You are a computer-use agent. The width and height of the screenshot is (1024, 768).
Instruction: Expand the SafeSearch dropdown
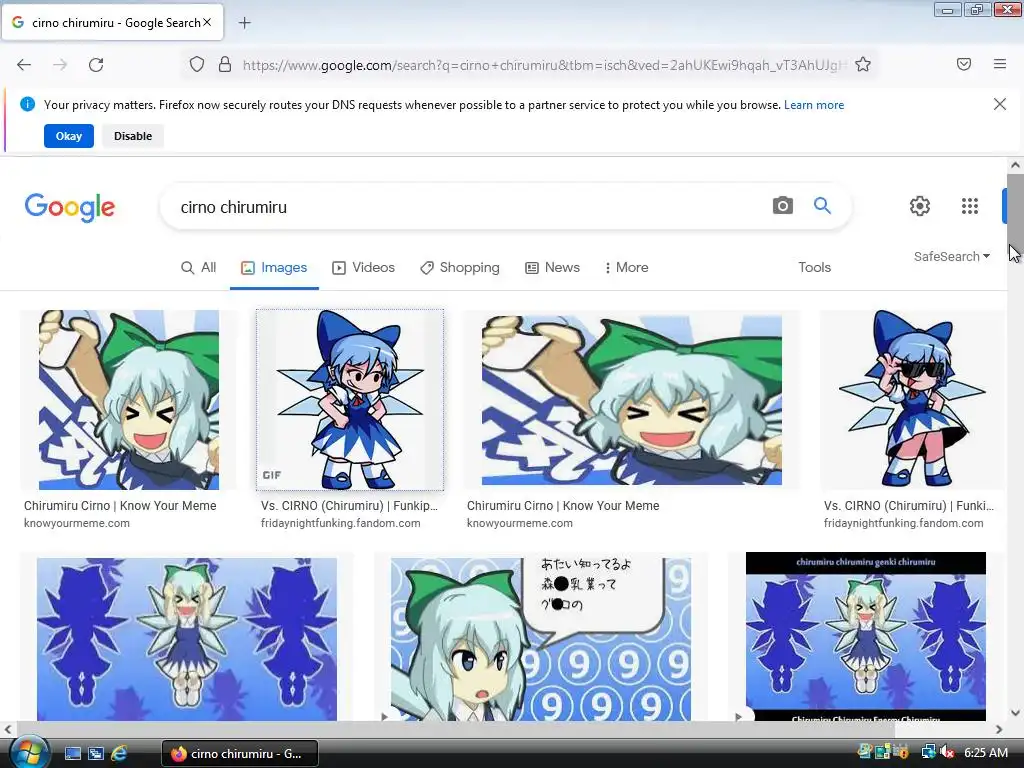(x=952, y=257)
